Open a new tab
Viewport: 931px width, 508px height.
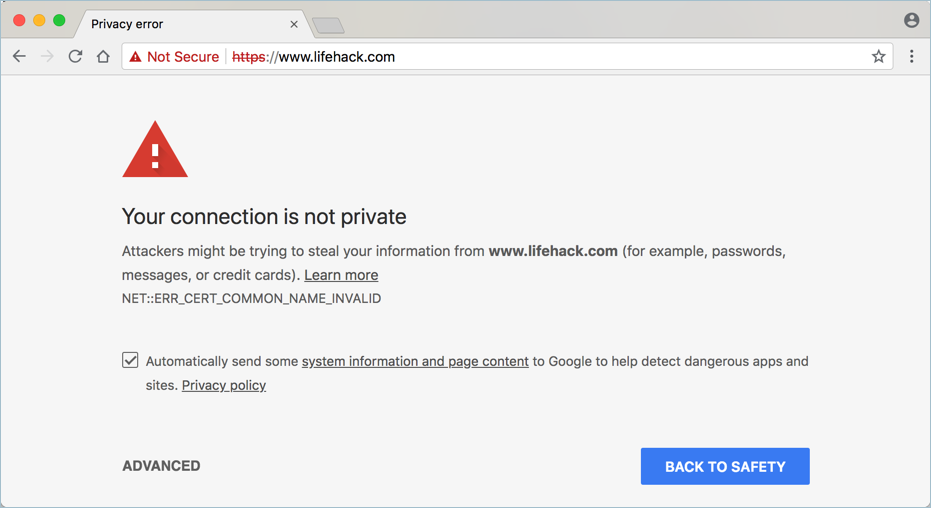tap(328, 25)
